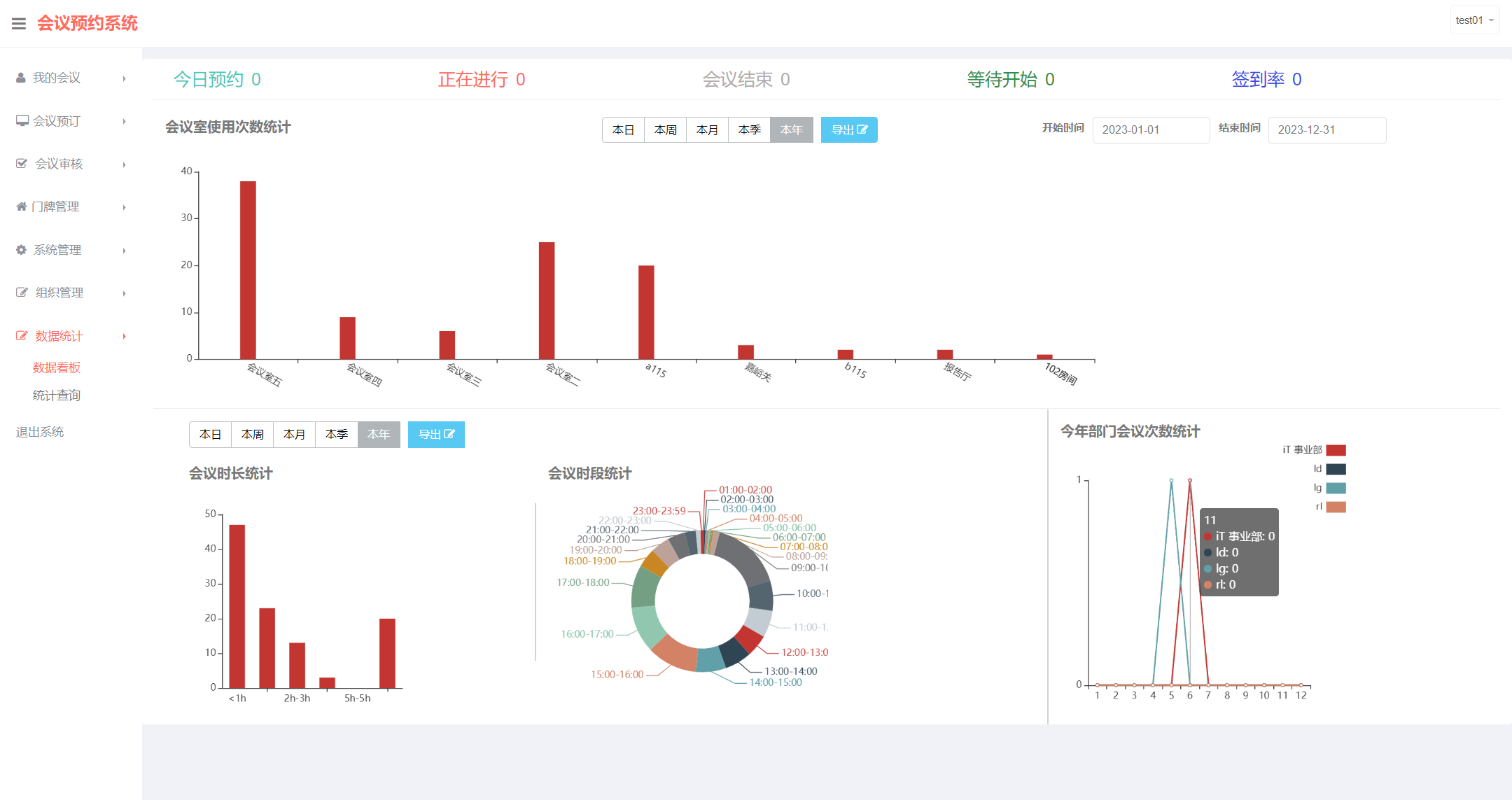Viewport: 1512px width, 800px height.
Task: Click the a115 bar in usage chart
Action: tap(646, 312)
